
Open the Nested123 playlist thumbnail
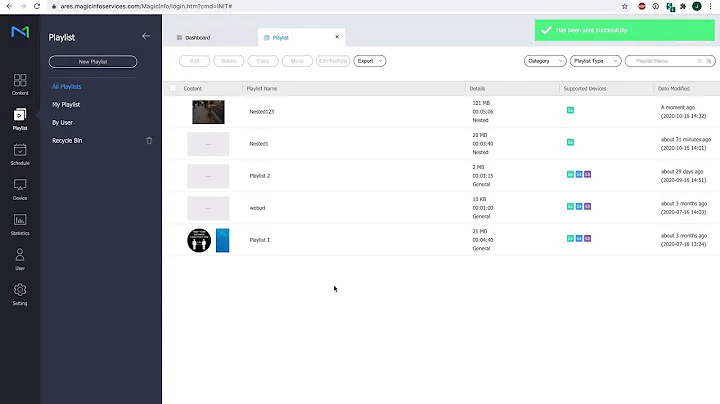(x=208, y=112)
